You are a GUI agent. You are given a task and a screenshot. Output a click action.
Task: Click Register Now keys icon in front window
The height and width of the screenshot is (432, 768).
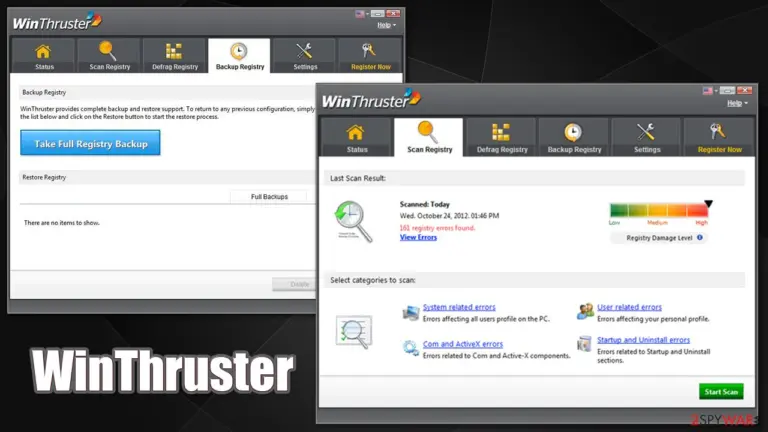coord(718,132)
